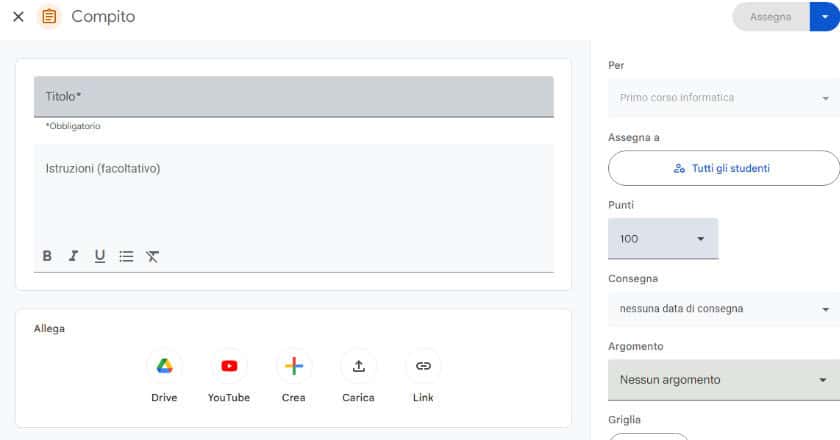Open the Assegna options dropdown arrow
This screenshot has width=840, height=440.
(x=825, y=17)
